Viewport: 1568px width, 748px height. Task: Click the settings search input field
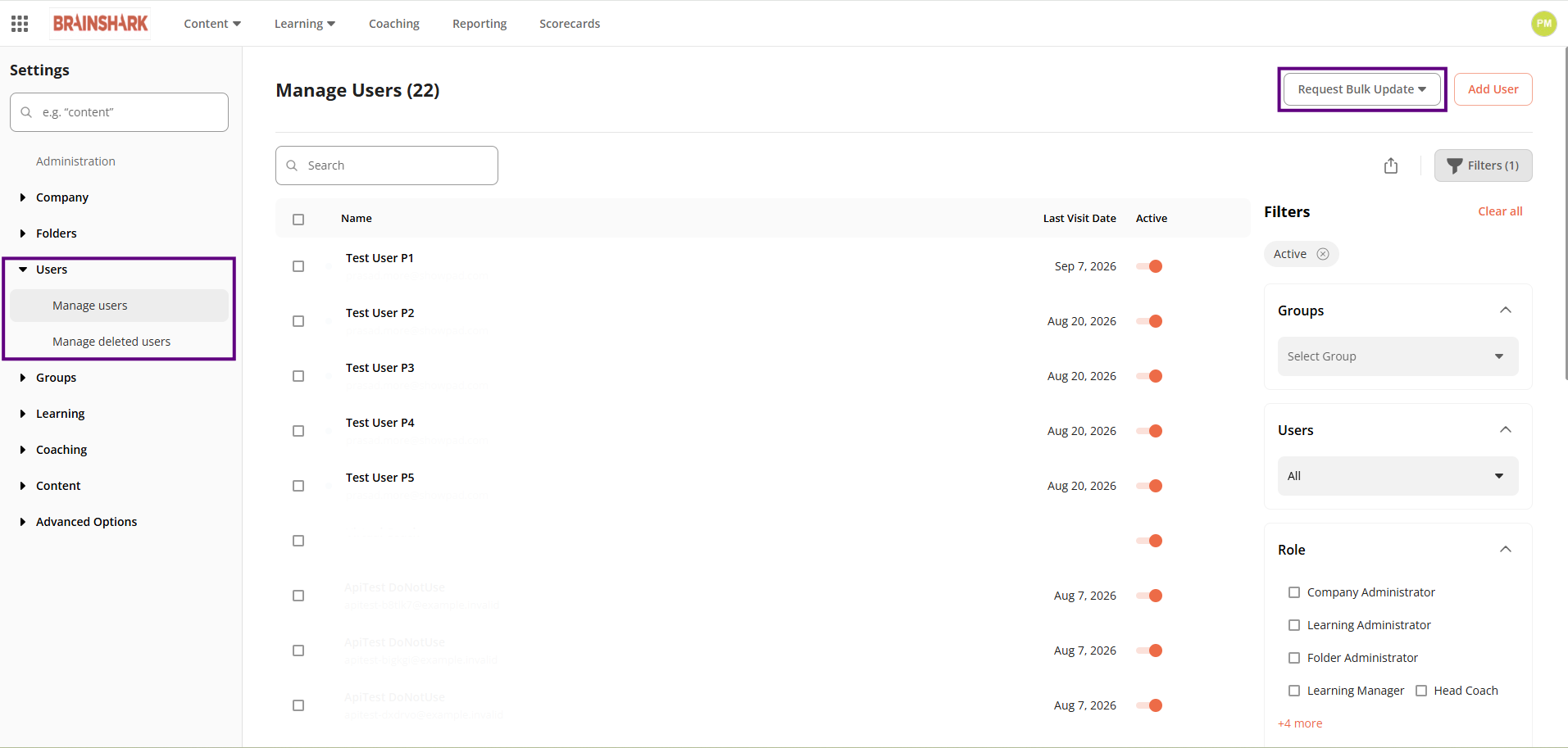(x=119, y=112)
